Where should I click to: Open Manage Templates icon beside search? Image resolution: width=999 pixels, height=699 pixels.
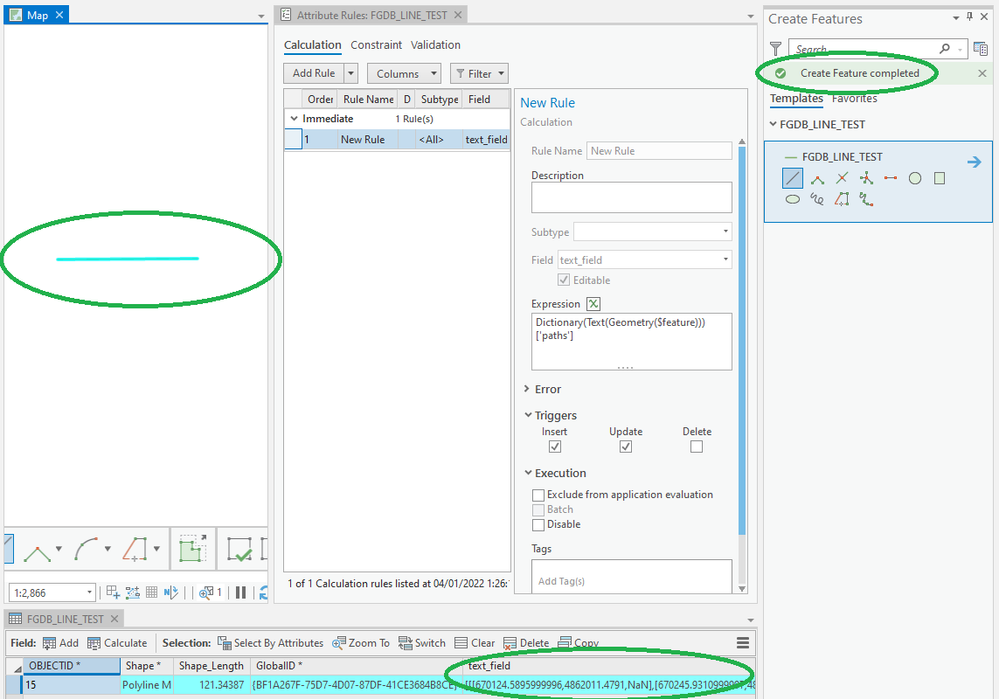click(981, 48)
